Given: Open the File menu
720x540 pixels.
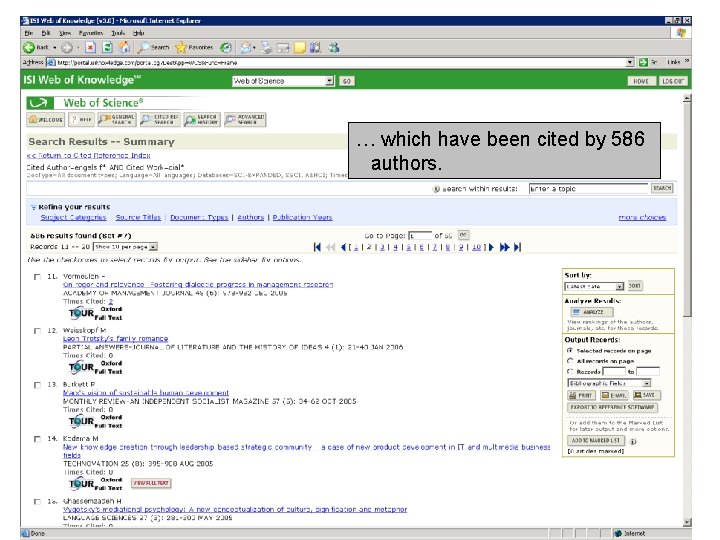Looking at the screenshot, I should click(29, 33).
